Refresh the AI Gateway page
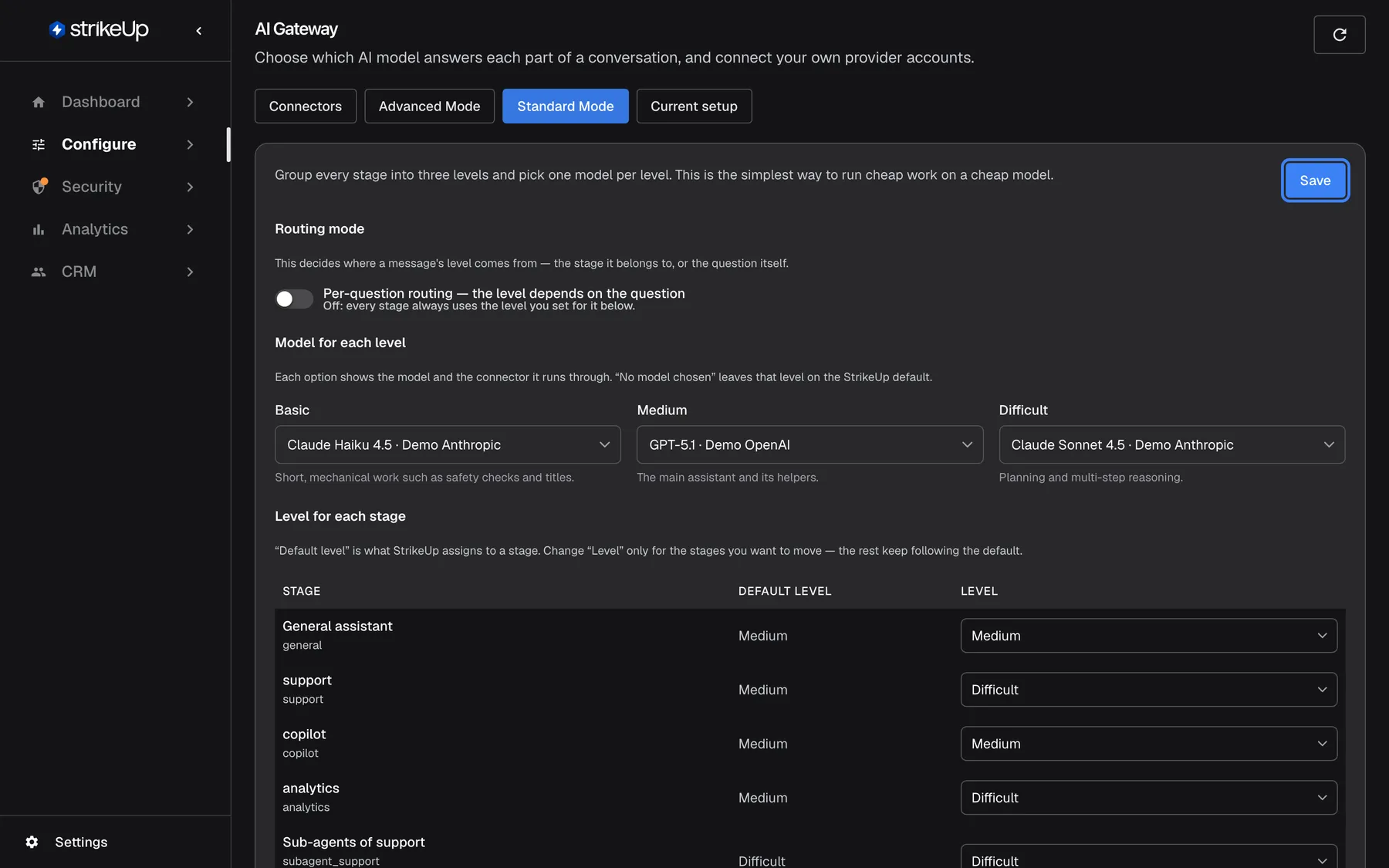1389x868 pixels. [1340, 35]
